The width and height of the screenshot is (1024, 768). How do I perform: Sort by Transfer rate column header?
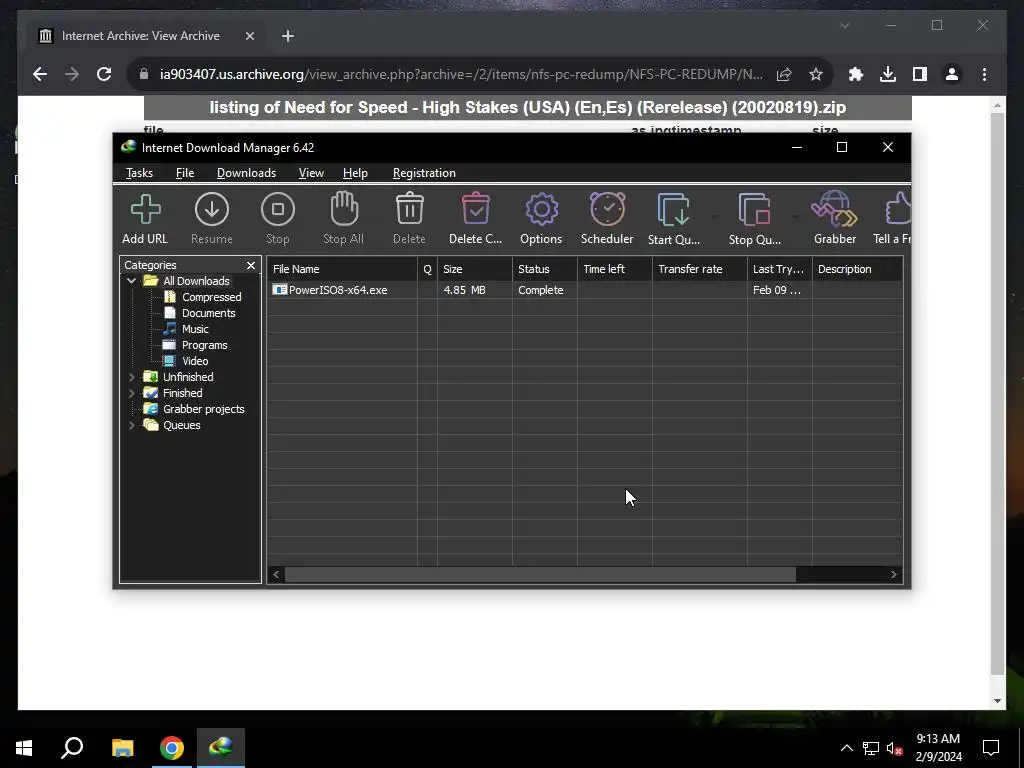[699, 269]
